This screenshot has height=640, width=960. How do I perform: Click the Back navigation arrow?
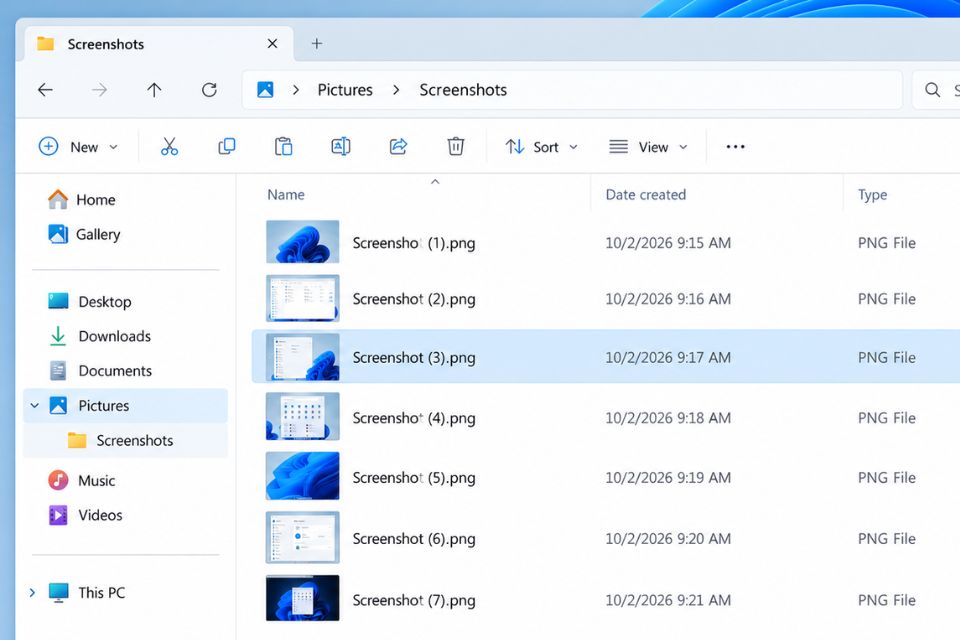pyautogui.click(x=45, y=90)
